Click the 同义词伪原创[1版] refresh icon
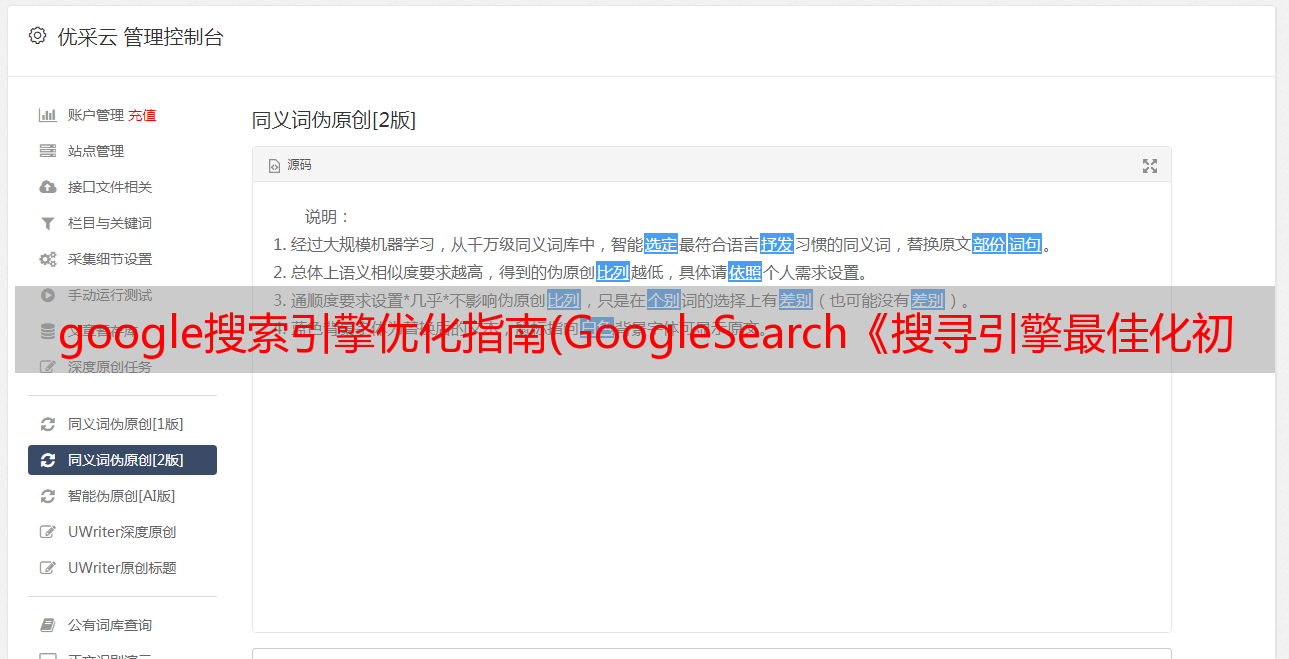1289x659 pixels. 47,424
